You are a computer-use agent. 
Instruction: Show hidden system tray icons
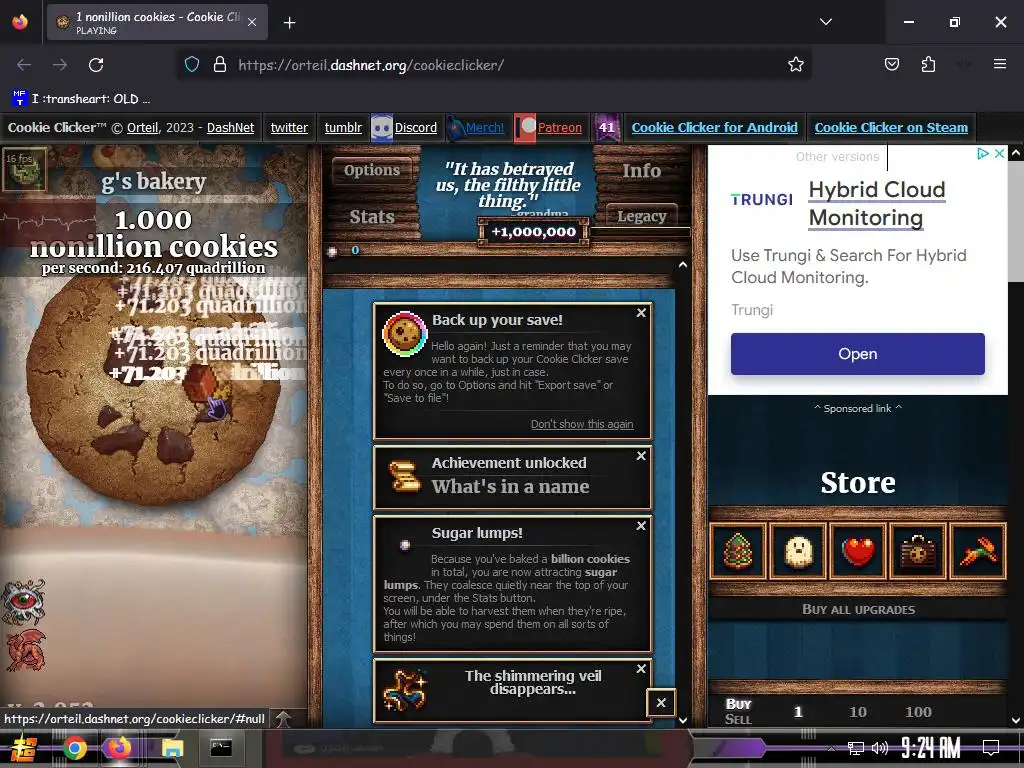click(x=831, y=748)
